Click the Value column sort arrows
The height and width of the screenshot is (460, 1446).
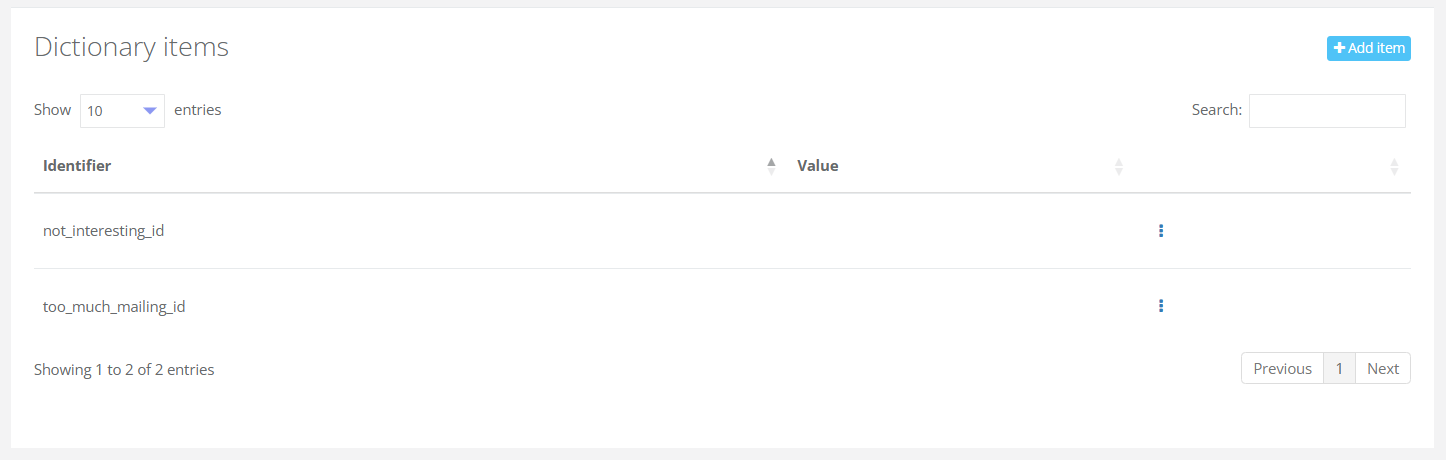click(x=1119, y=166)
